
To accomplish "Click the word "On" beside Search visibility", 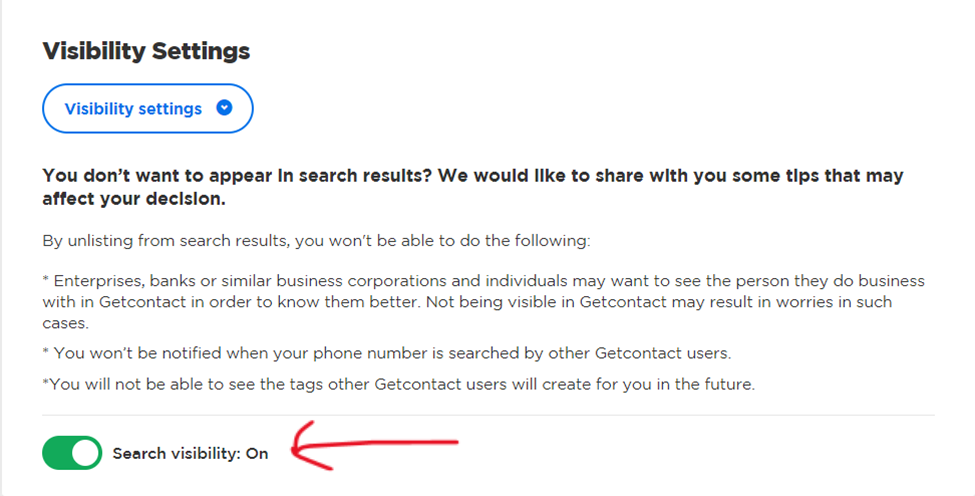I will pos(257,454).
